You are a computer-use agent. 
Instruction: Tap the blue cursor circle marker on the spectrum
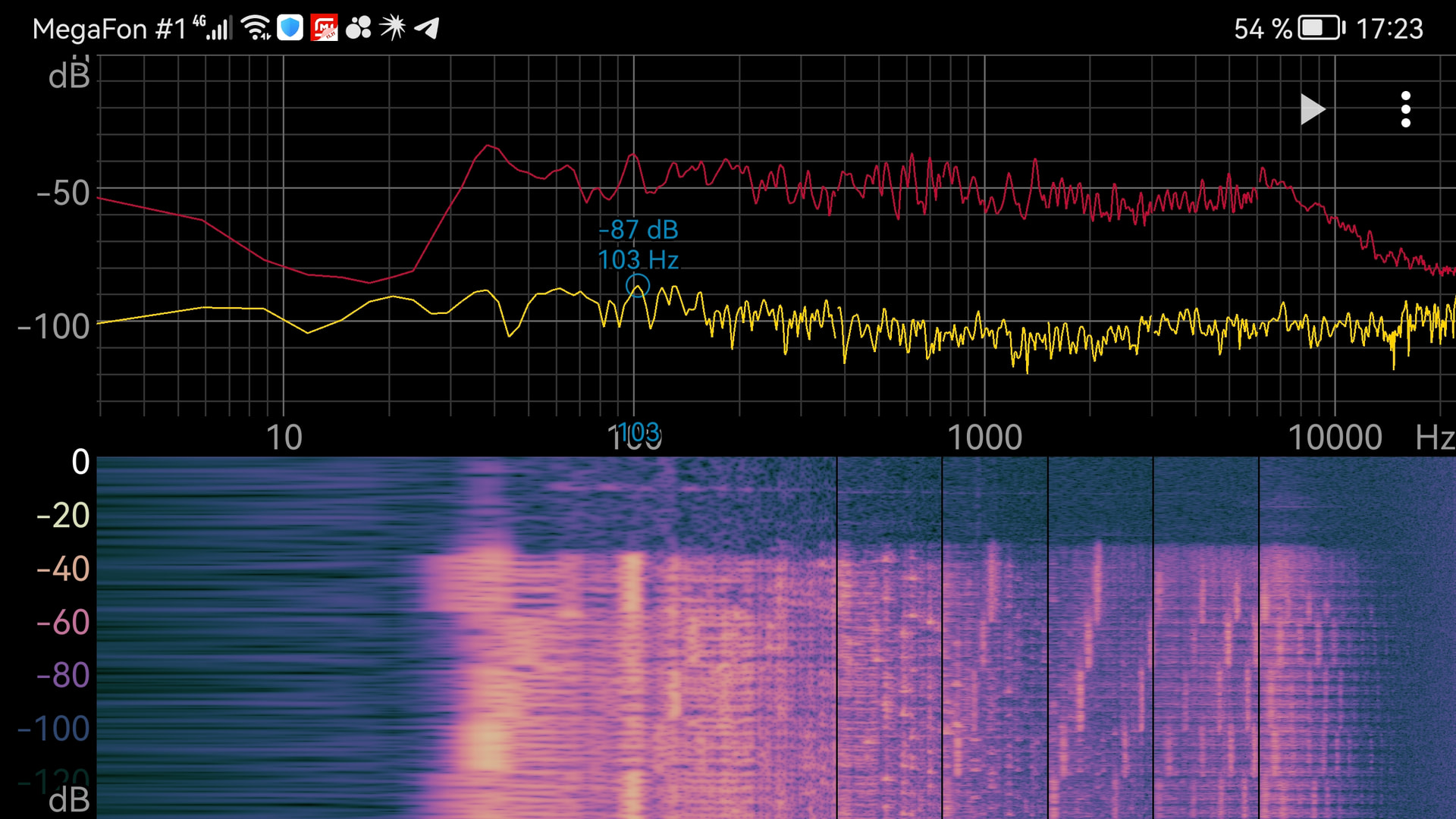(638, 286)
